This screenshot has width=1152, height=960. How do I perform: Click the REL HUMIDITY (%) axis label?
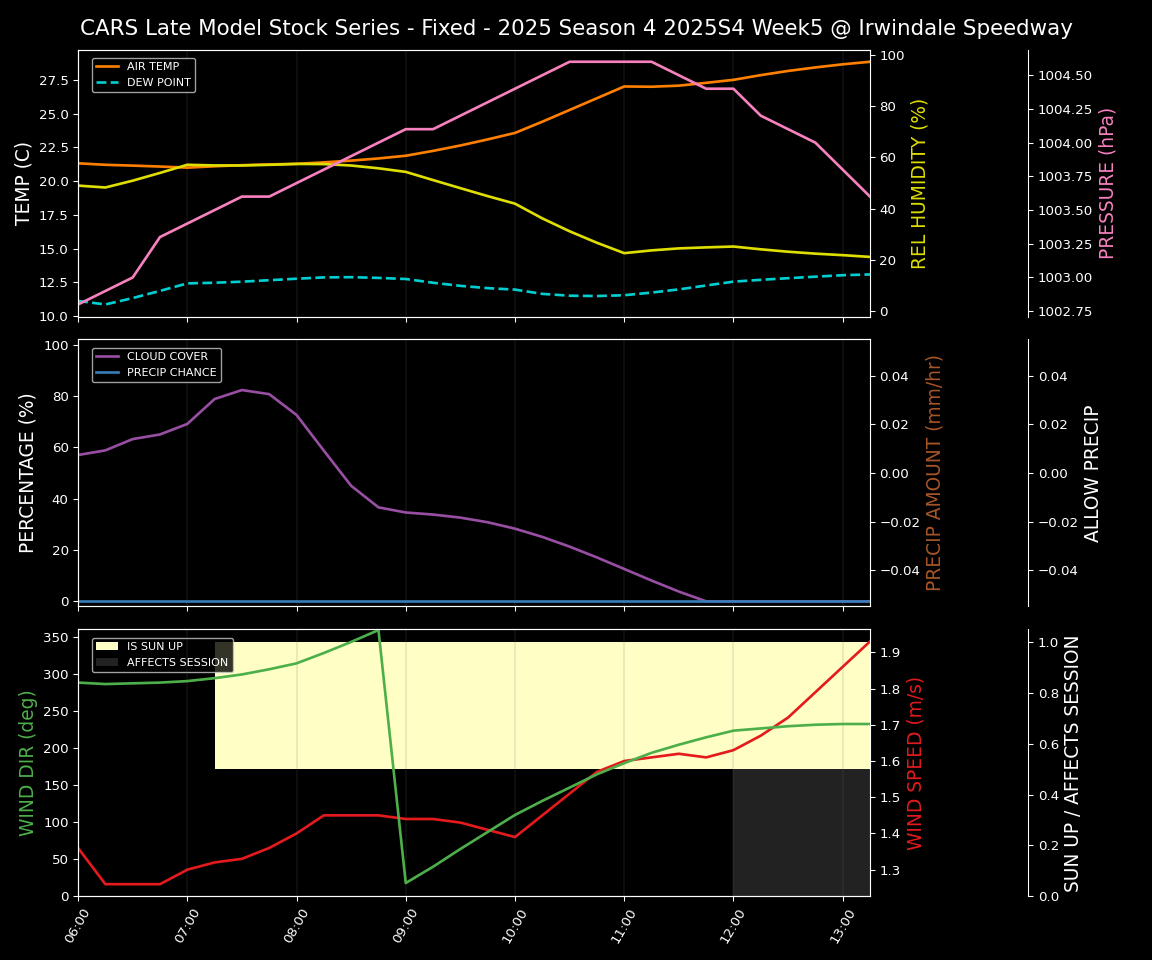920,183
